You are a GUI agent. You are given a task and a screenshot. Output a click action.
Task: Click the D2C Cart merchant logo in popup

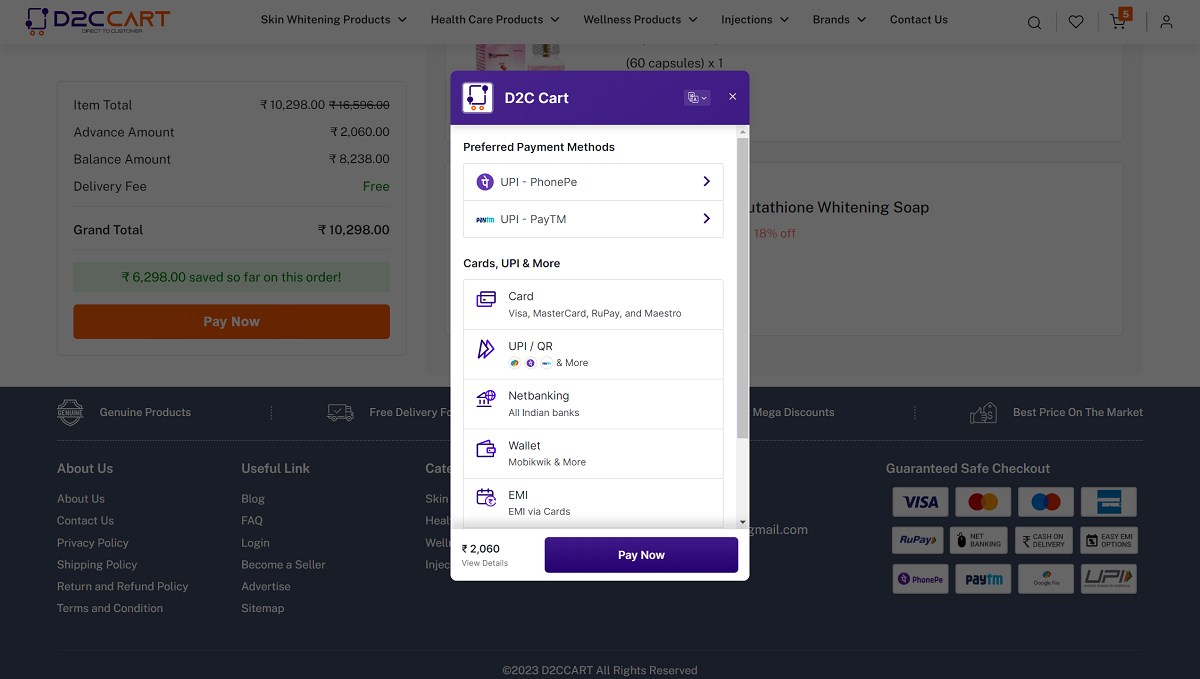478,97
